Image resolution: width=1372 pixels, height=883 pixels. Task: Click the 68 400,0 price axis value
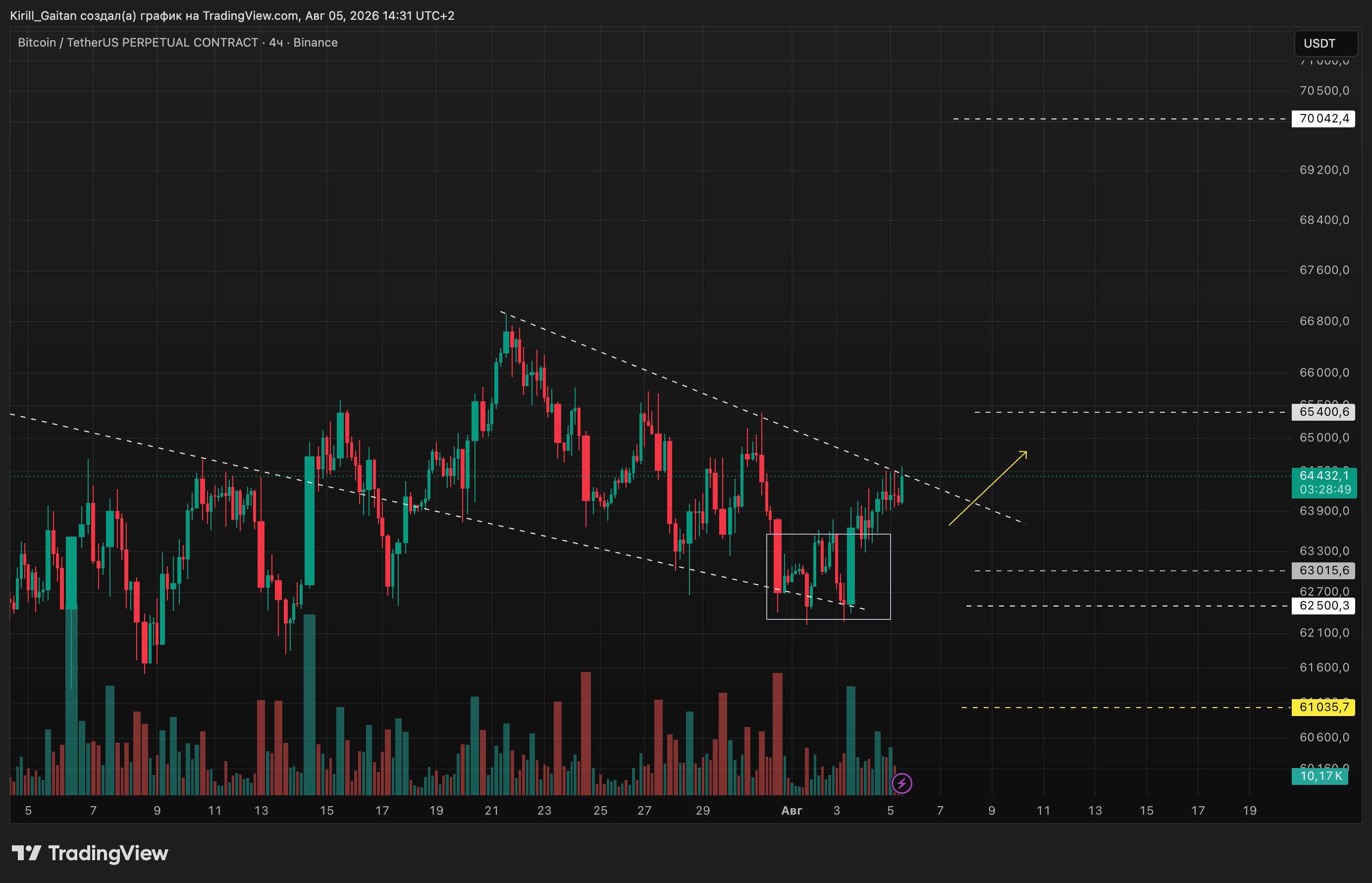[x=1324, y=220]
